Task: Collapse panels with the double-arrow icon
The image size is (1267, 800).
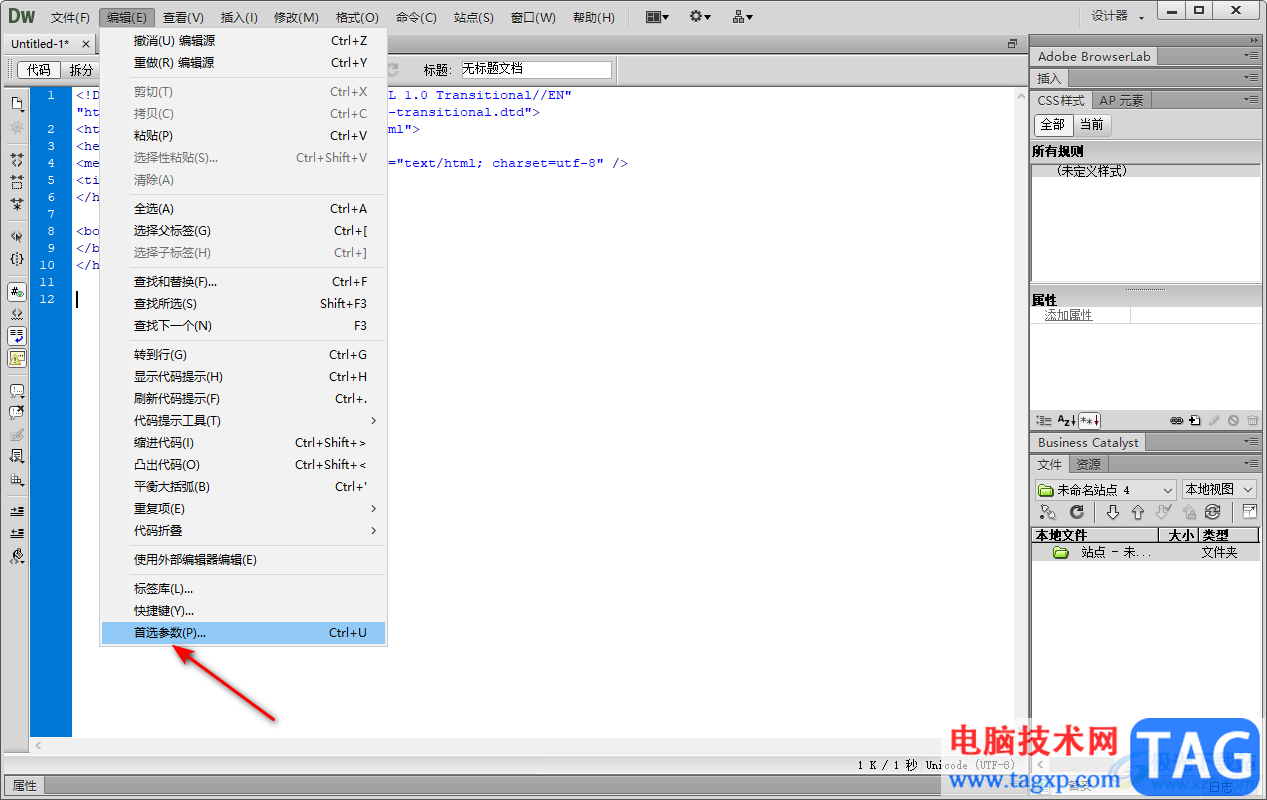Action: coord(1254,40)
